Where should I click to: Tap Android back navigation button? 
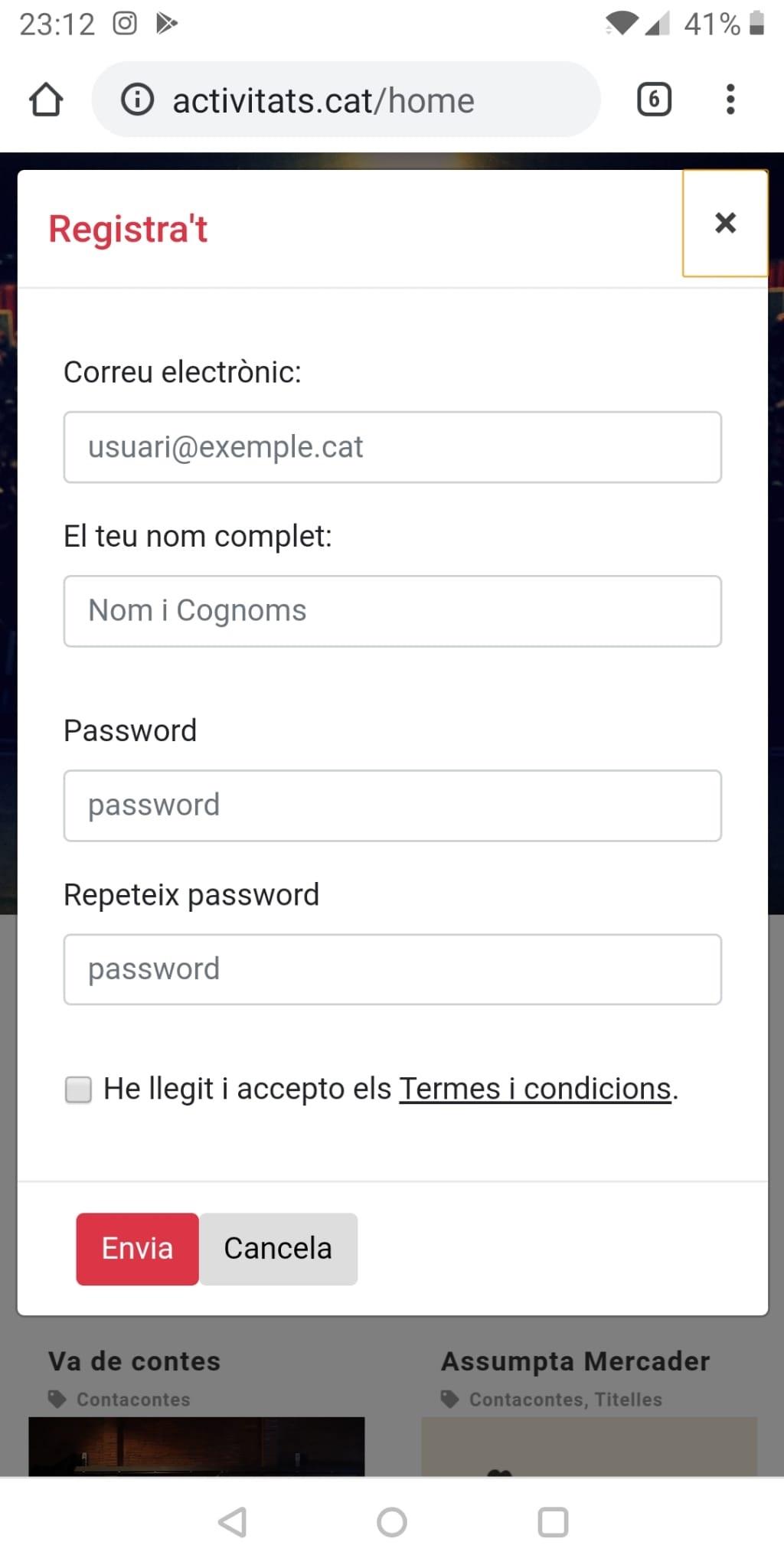tap(233, 1522)
